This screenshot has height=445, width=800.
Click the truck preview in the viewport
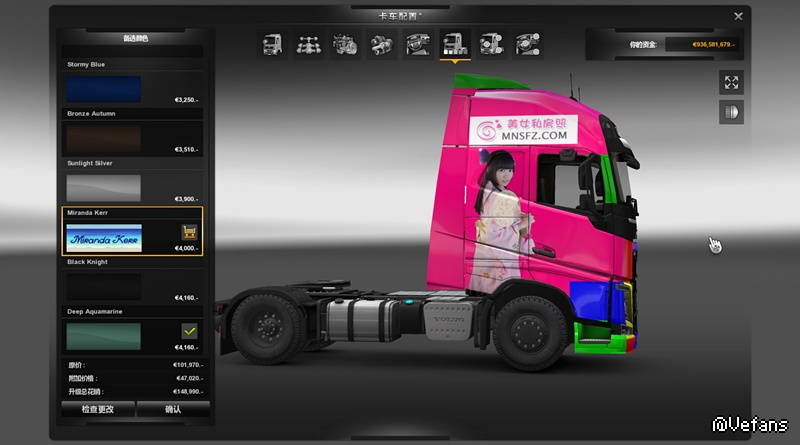429,225
